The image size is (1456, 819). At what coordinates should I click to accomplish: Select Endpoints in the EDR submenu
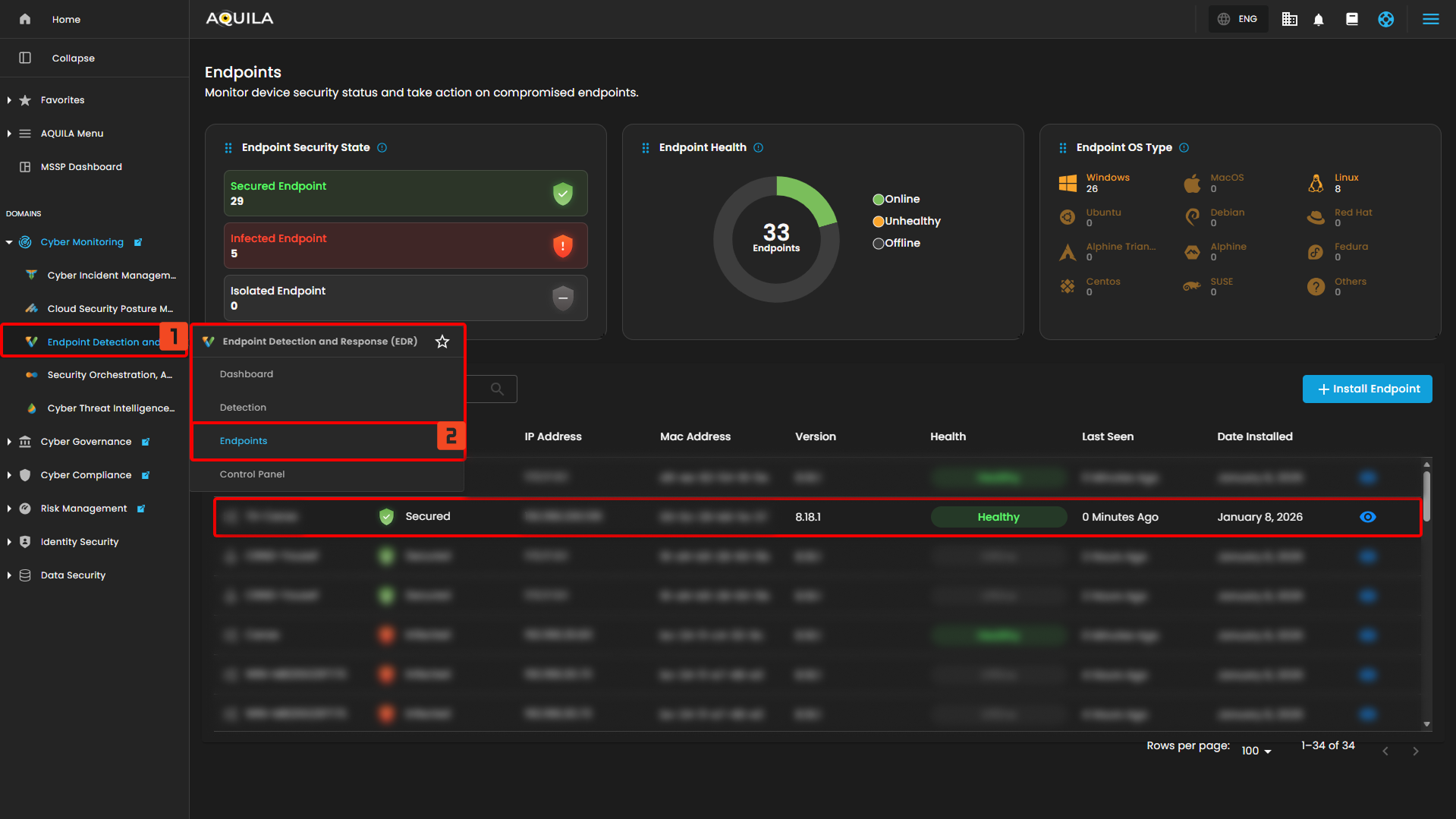coord(244,441)
